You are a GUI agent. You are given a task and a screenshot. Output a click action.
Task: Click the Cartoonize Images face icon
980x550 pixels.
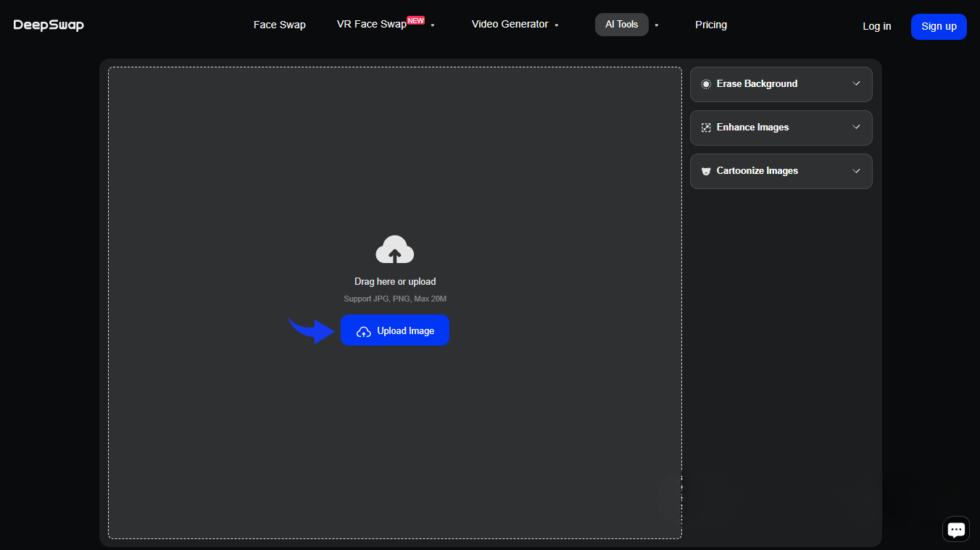coord(706,171)
